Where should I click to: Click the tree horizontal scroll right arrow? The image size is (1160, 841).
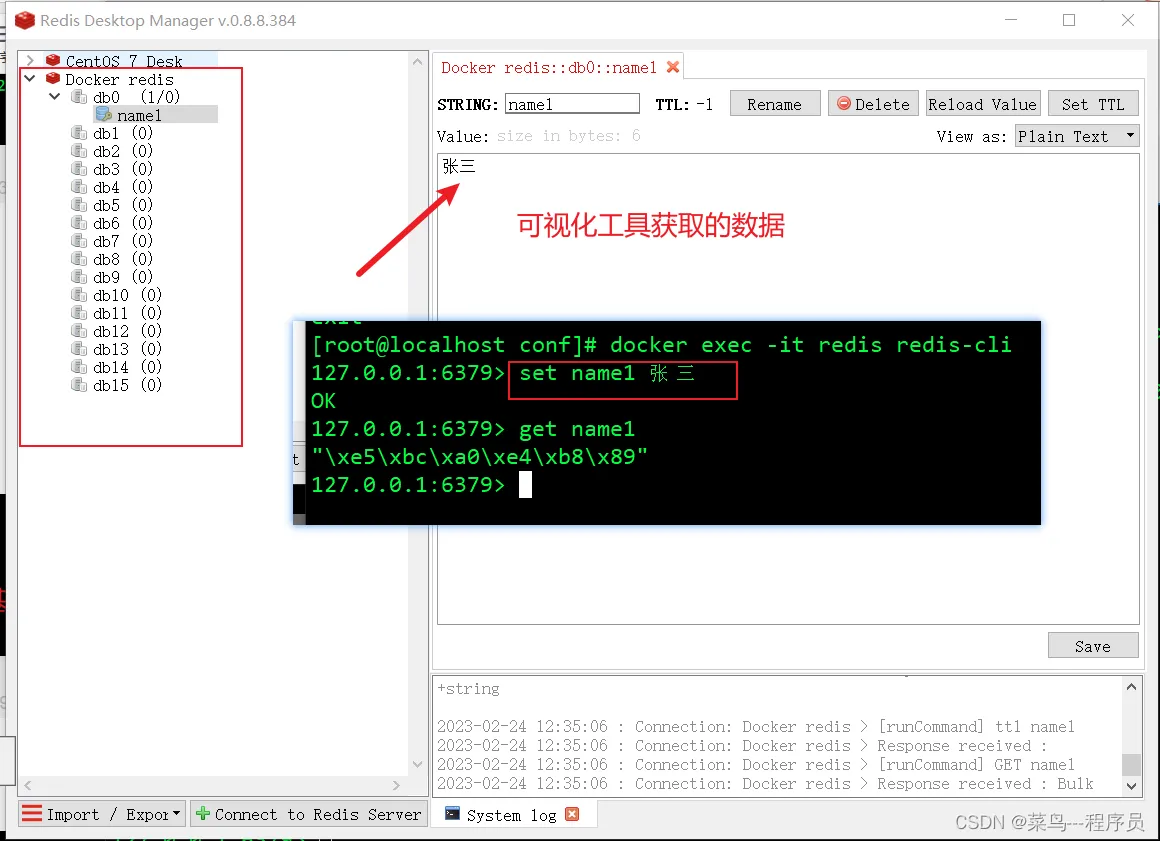click(397, 785)
